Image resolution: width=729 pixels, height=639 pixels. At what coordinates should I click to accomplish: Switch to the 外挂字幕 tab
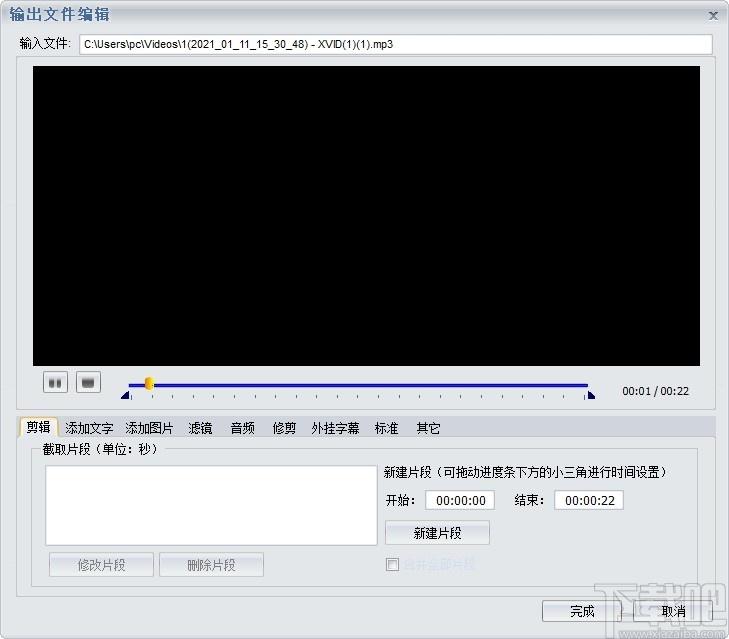pyautogui.click(x=335, y=428)
